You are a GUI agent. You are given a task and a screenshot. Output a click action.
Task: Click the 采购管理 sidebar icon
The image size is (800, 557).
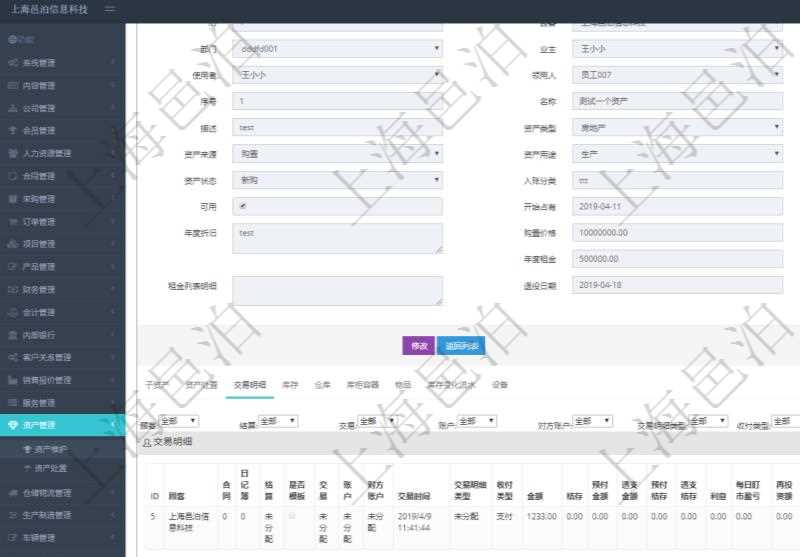pyautogui.click(x=13, y=199)
